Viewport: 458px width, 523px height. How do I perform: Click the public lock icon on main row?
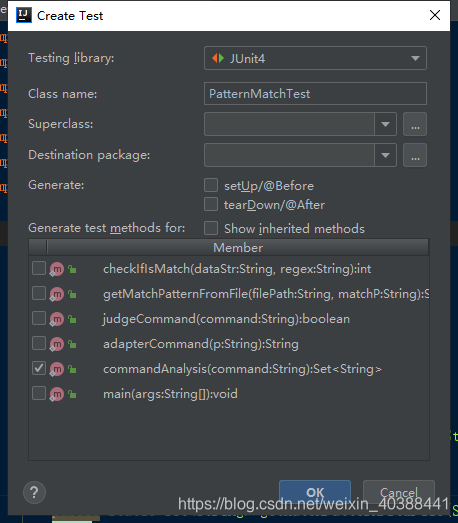tap(72, 394)
